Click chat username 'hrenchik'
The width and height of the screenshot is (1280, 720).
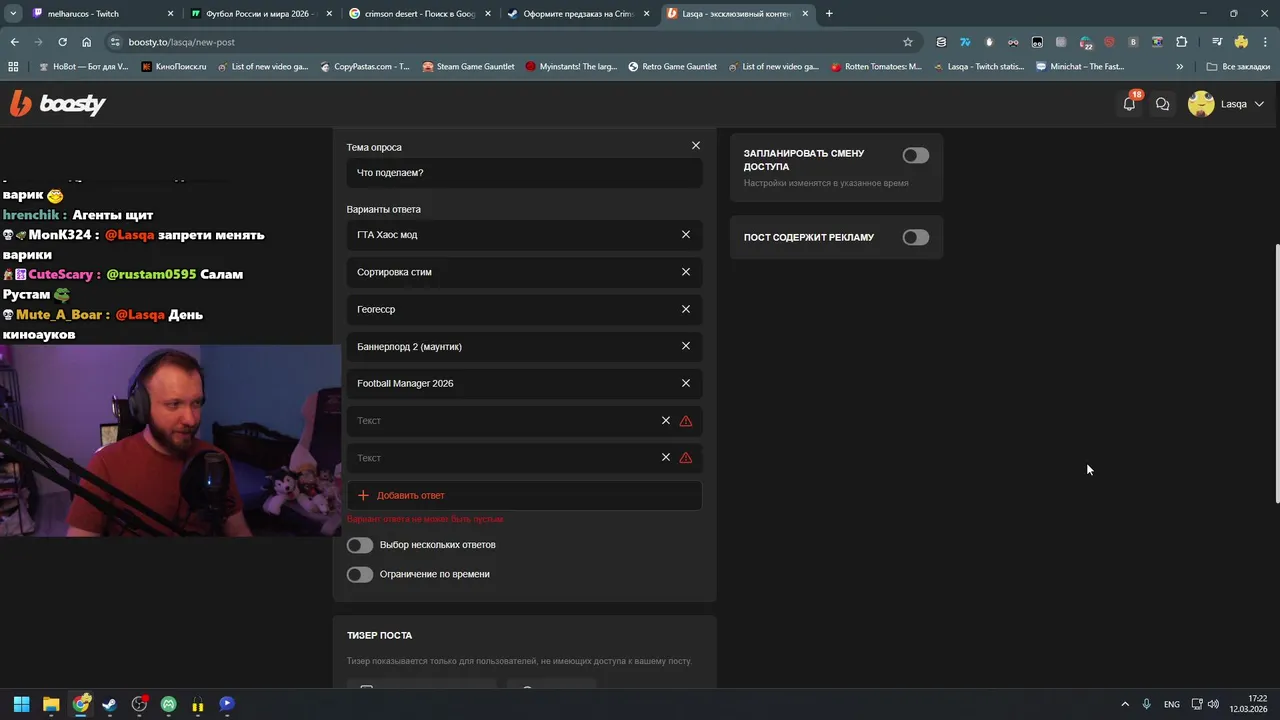[x=31, y=215]
